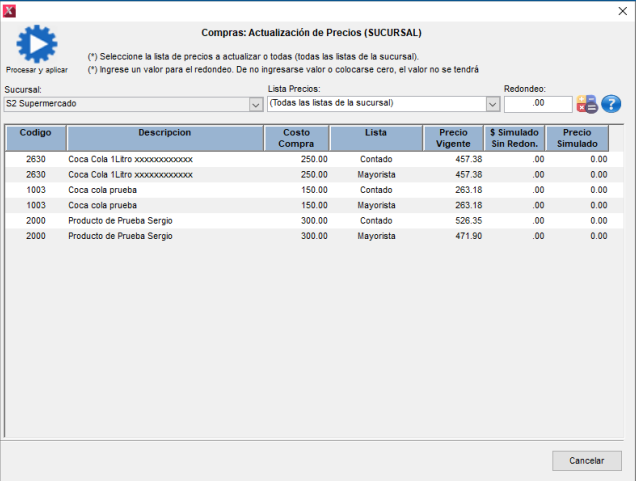This screenshot has width=636, height=481.
Task: Click the Precio Vigente column header
Action: point(453,138)
